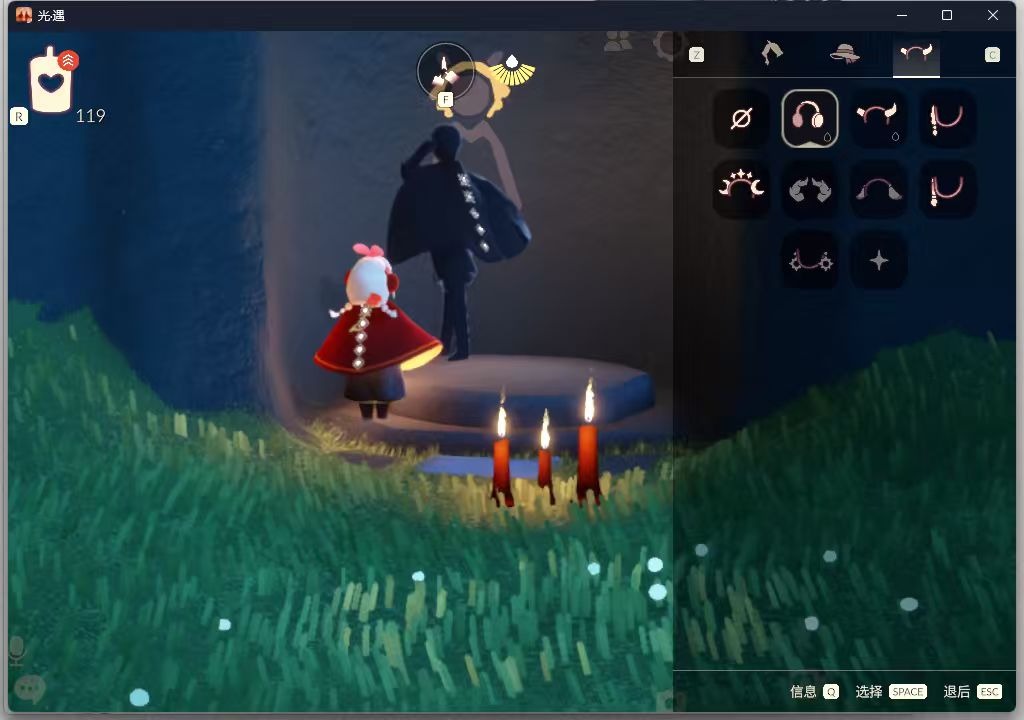Switch to the hairstyle tab
This screenshot has height=720, width=1024.
[x=772, y=53]
